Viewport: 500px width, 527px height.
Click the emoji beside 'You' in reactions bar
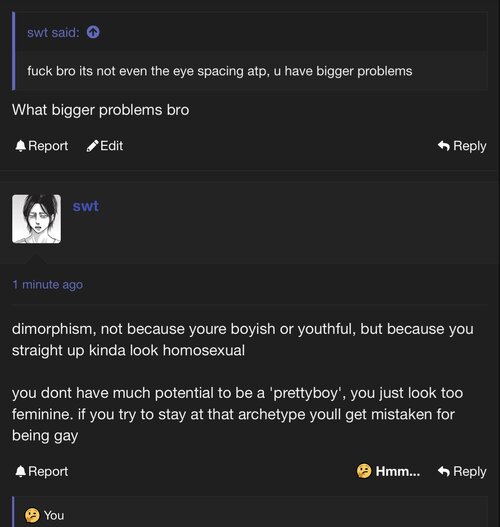pos(32,515)
